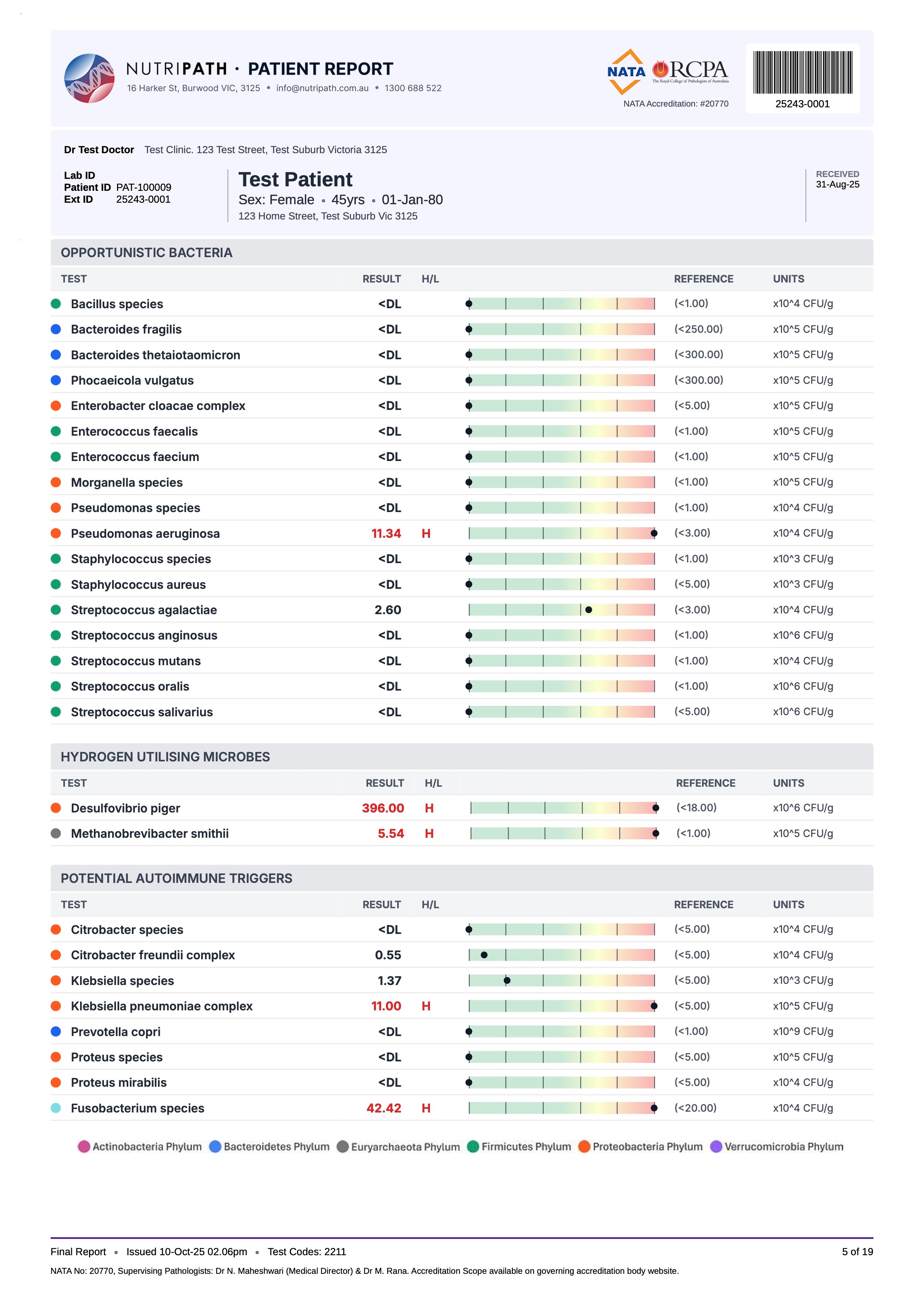Viewport: 924px width, 1307px height.
Task: Click the Verrucomicrobia Phylum legend swatch
Action: 716,1146
